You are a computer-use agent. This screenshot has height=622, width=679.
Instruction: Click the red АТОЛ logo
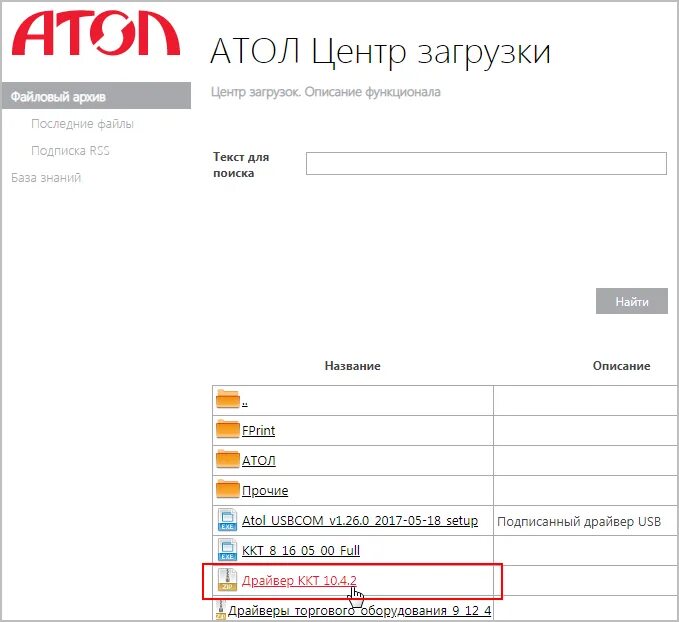click(96, 33)
